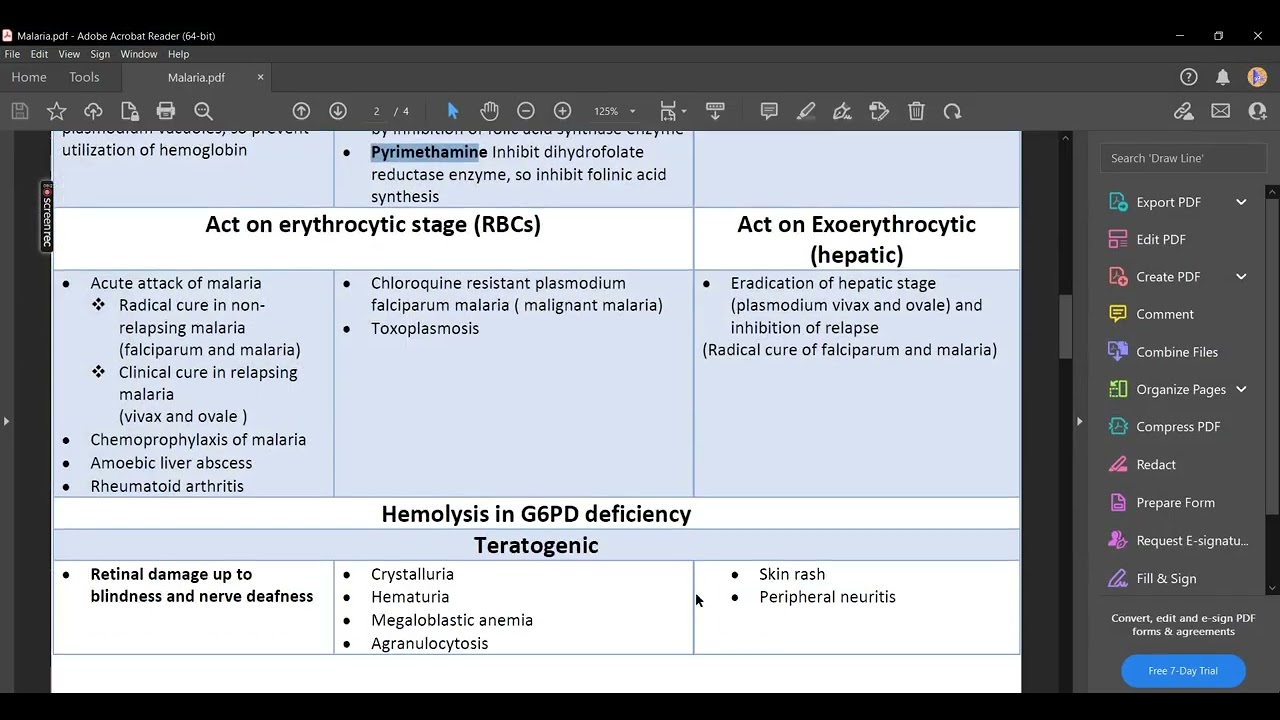Expand the Organize Pages options

coord(1241,389)
